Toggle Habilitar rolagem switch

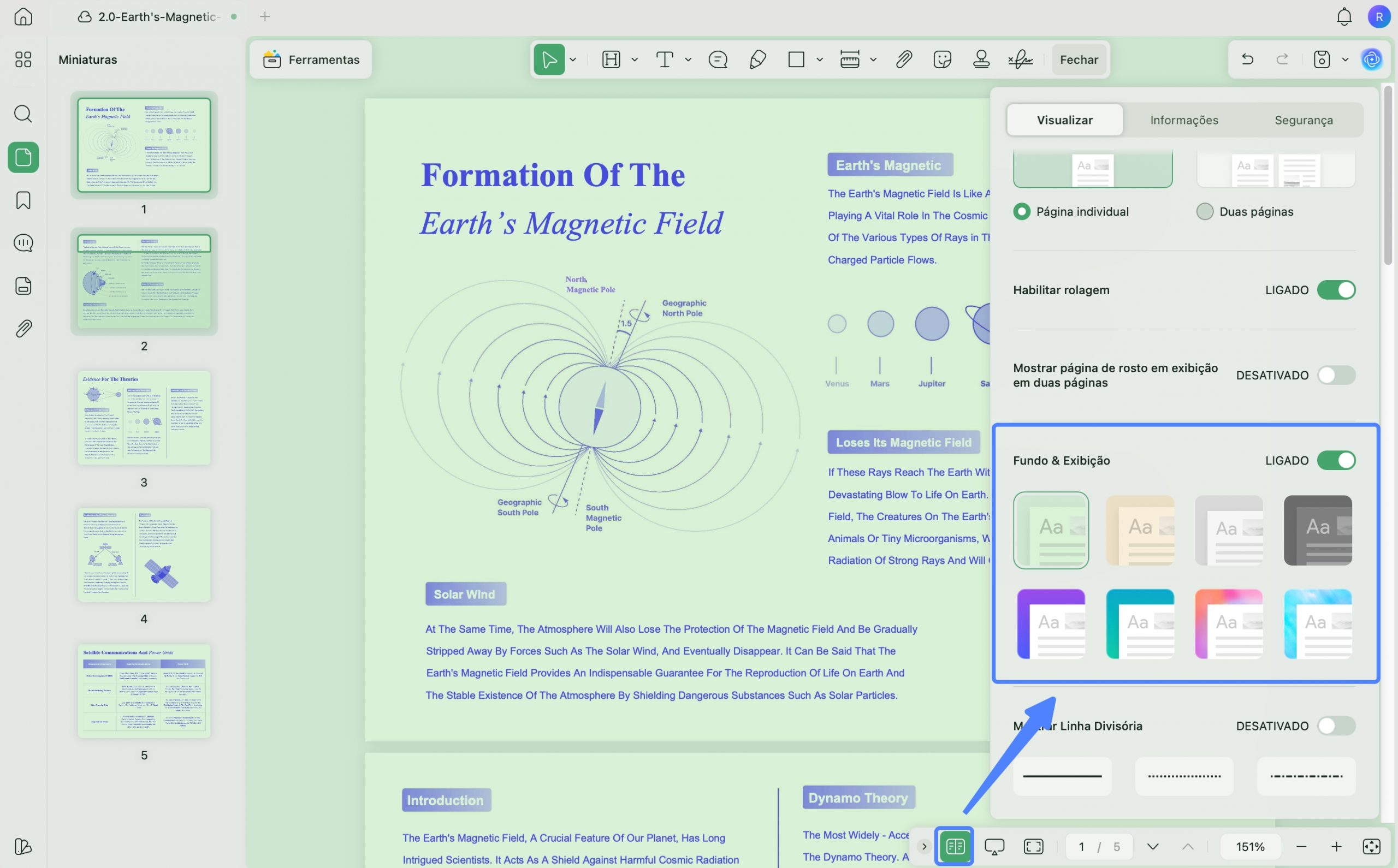click(1336, 290)
